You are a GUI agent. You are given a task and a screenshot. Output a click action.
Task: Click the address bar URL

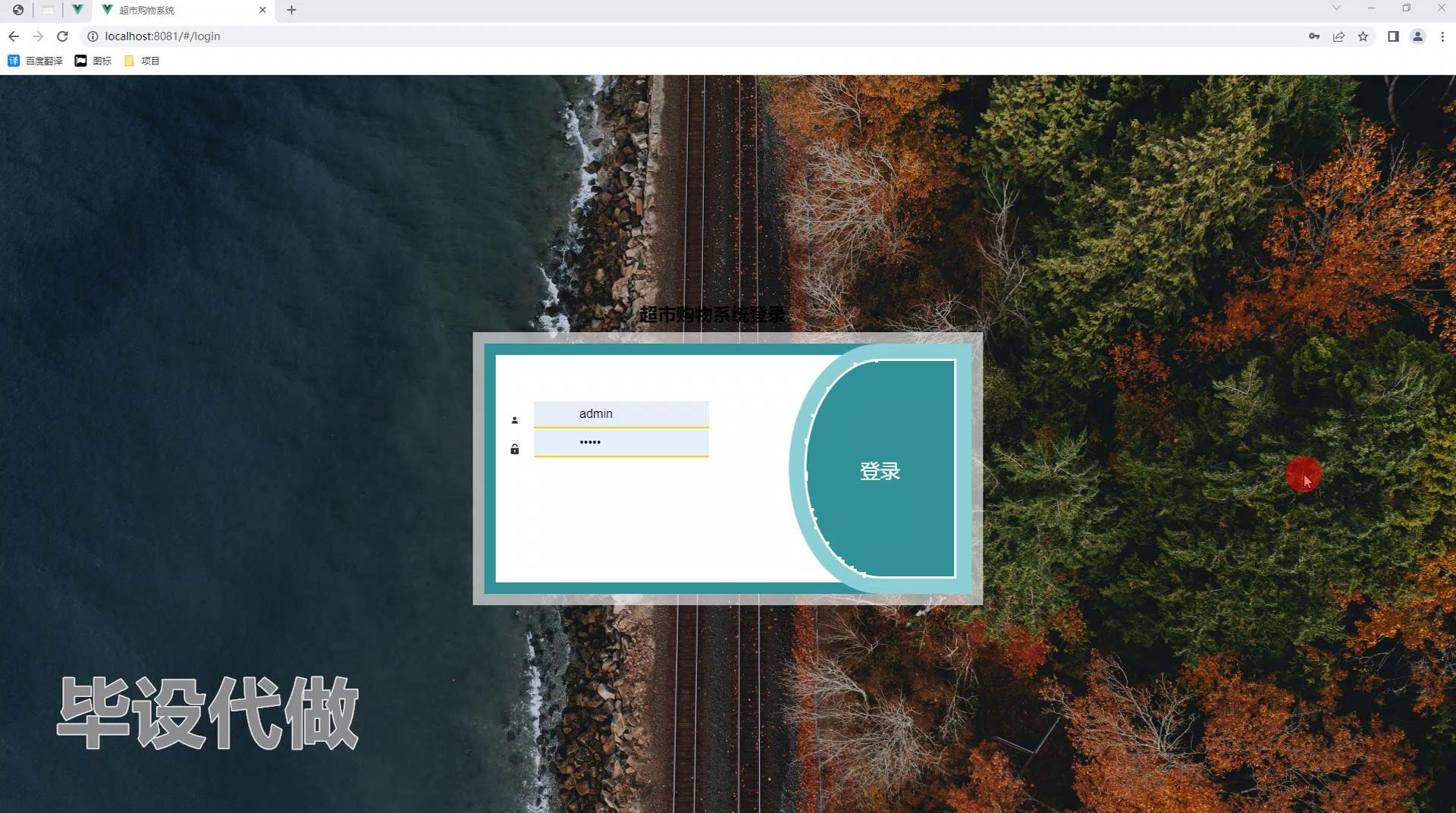(162, 36)
